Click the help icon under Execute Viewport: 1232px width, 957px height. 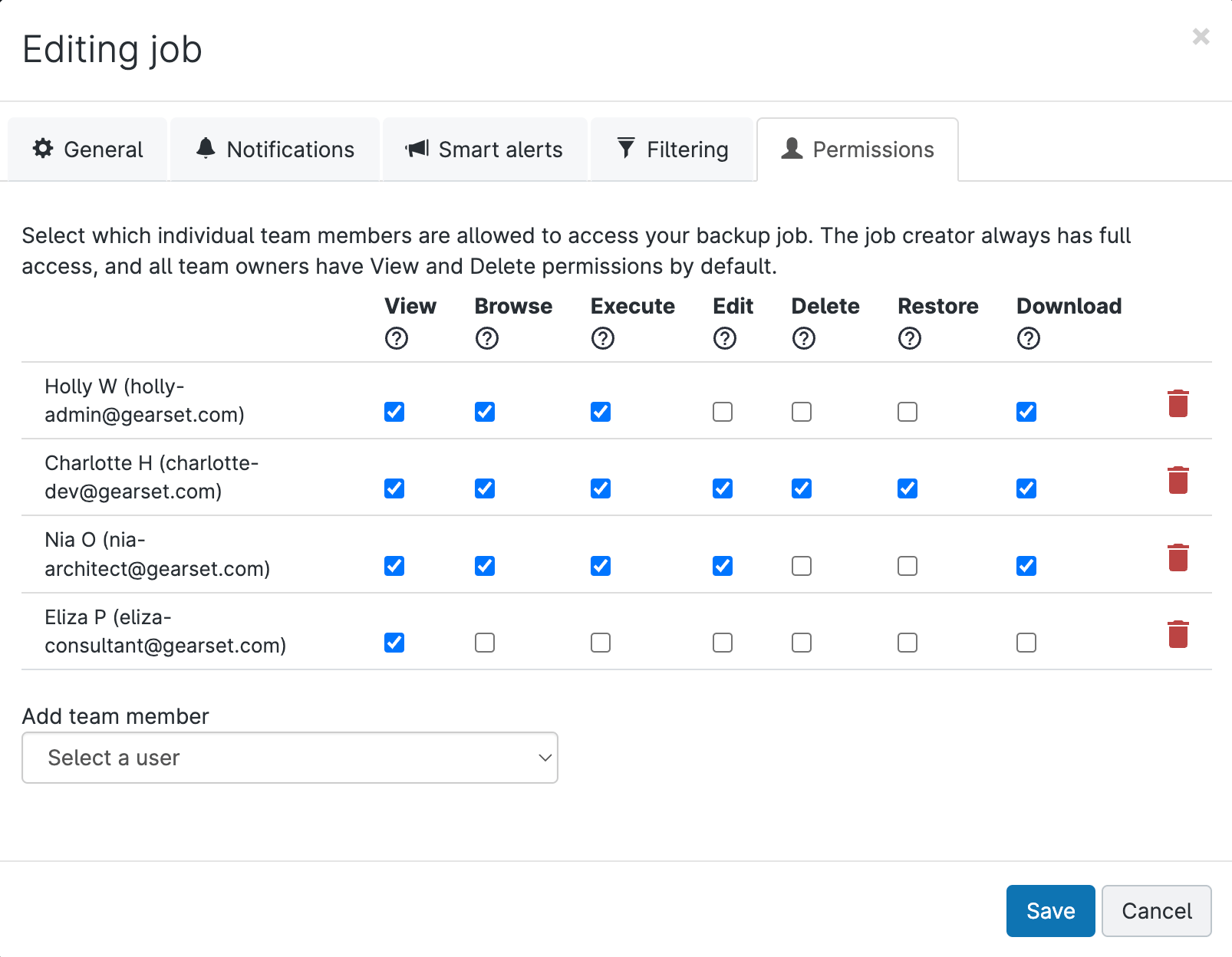[603, 338]
